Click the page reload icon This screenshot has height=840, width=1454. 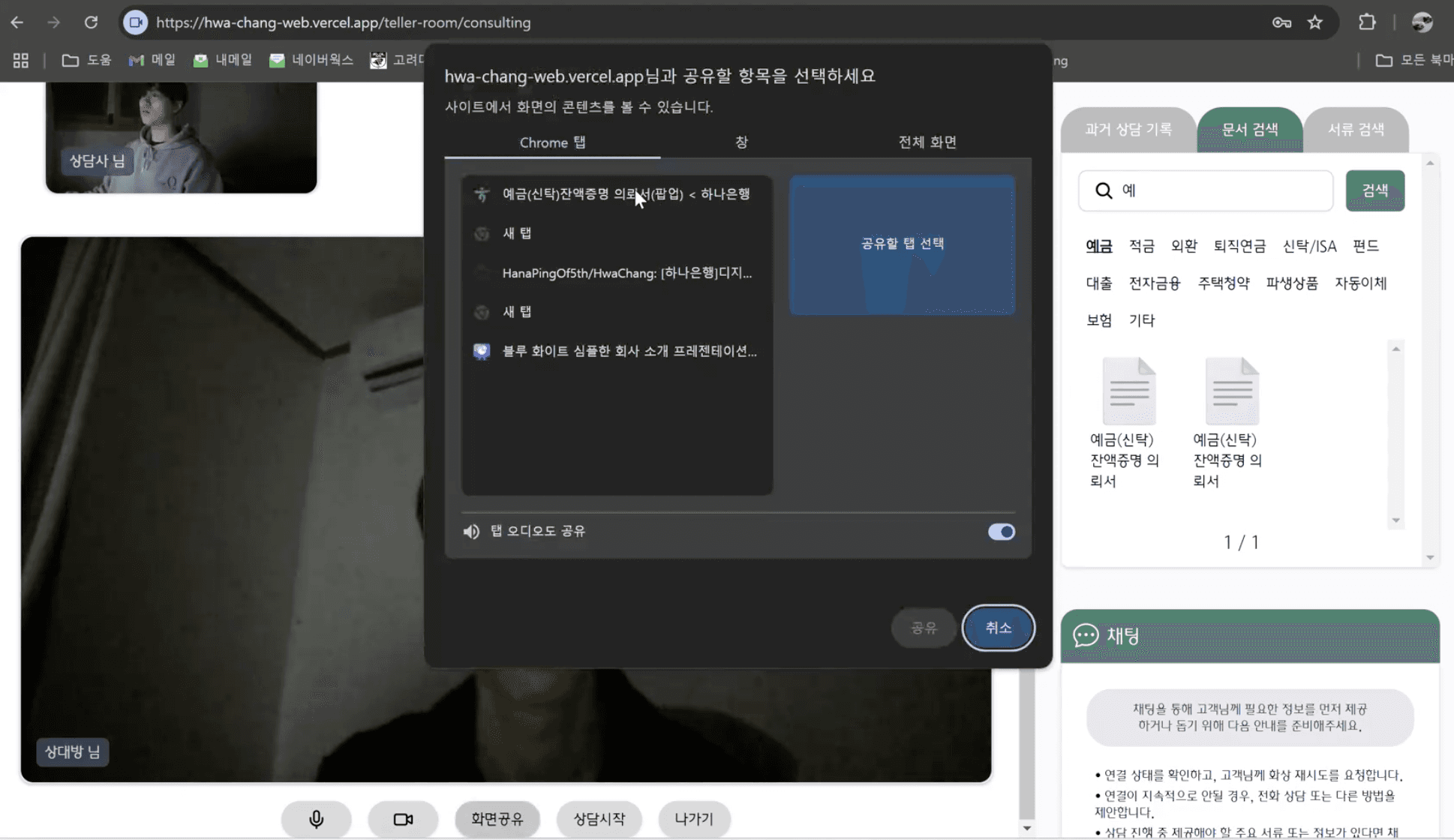[92, 22]
